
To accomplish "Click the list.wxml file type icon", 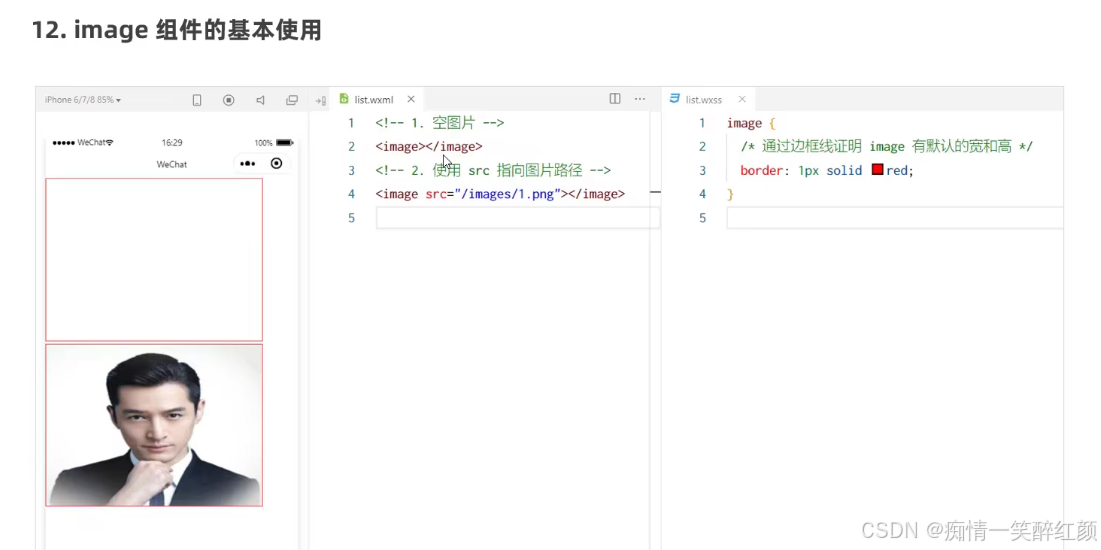I will pyautogui.click(x=344, y=99).
